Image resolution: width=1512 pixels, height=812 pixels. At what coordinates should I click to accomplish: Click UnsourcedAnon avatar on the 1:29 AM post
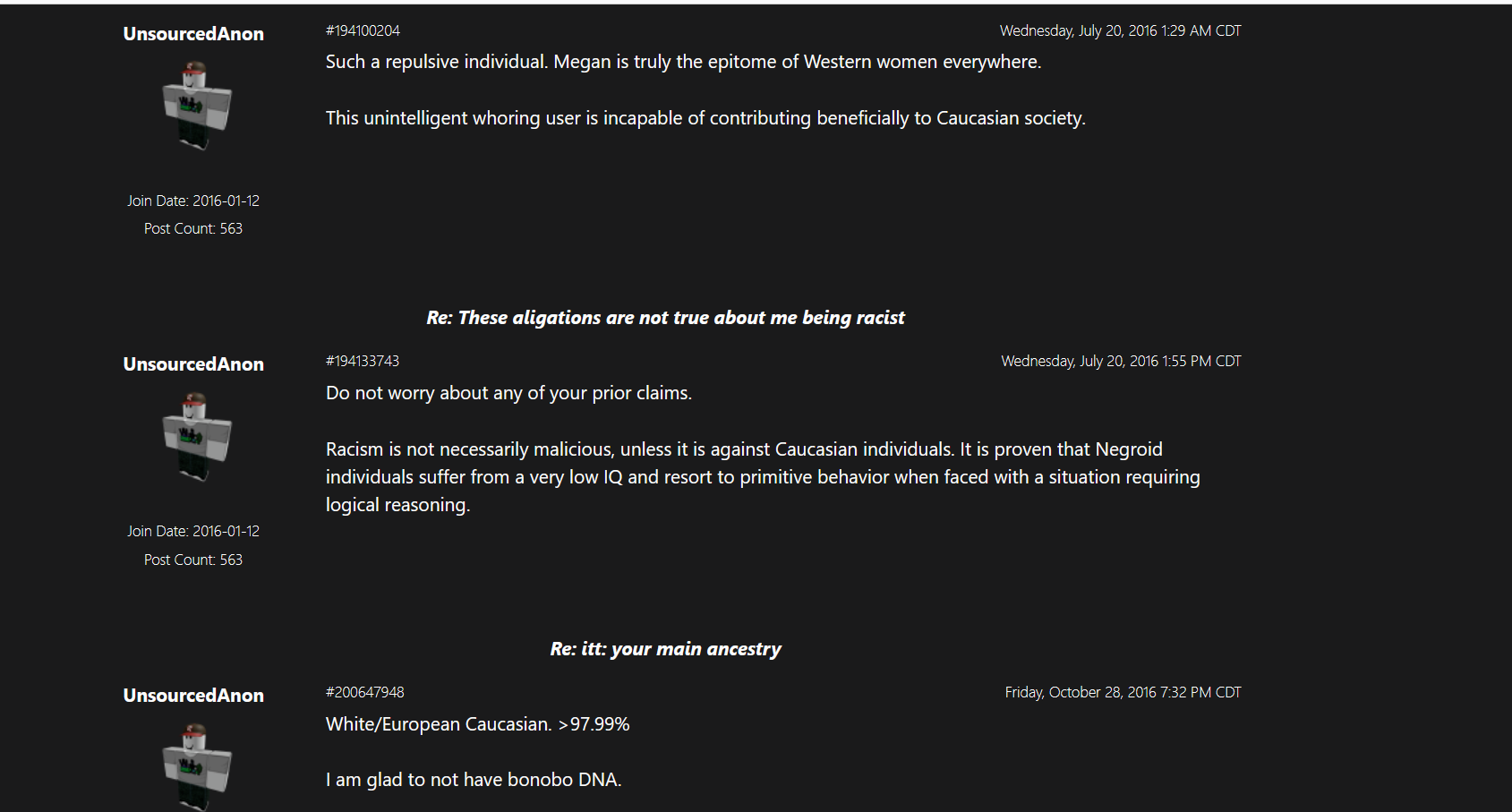coord(195,106)
